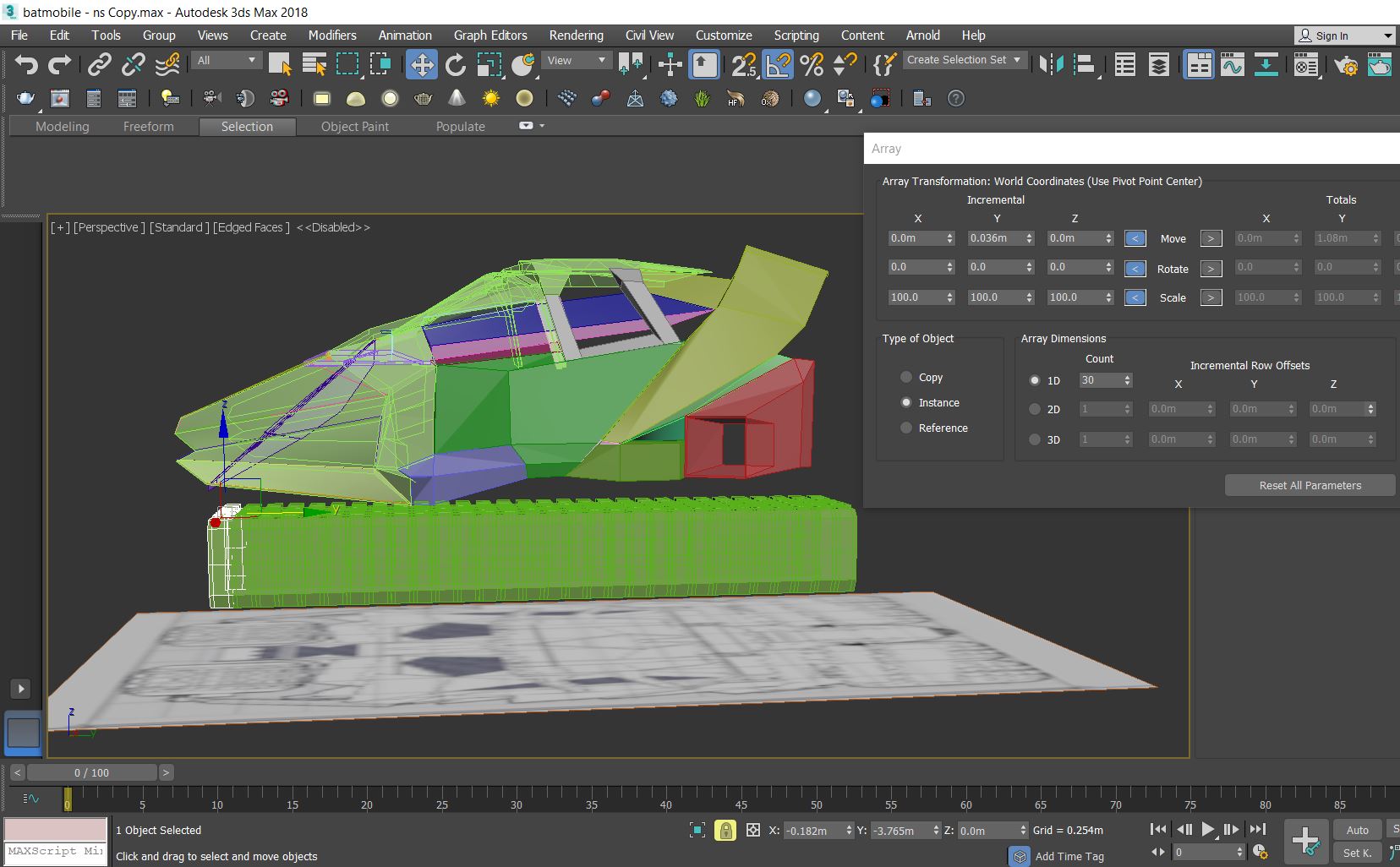Open the Arnold menu
Screen dimensions: 1400x867
tap(923, 35)
